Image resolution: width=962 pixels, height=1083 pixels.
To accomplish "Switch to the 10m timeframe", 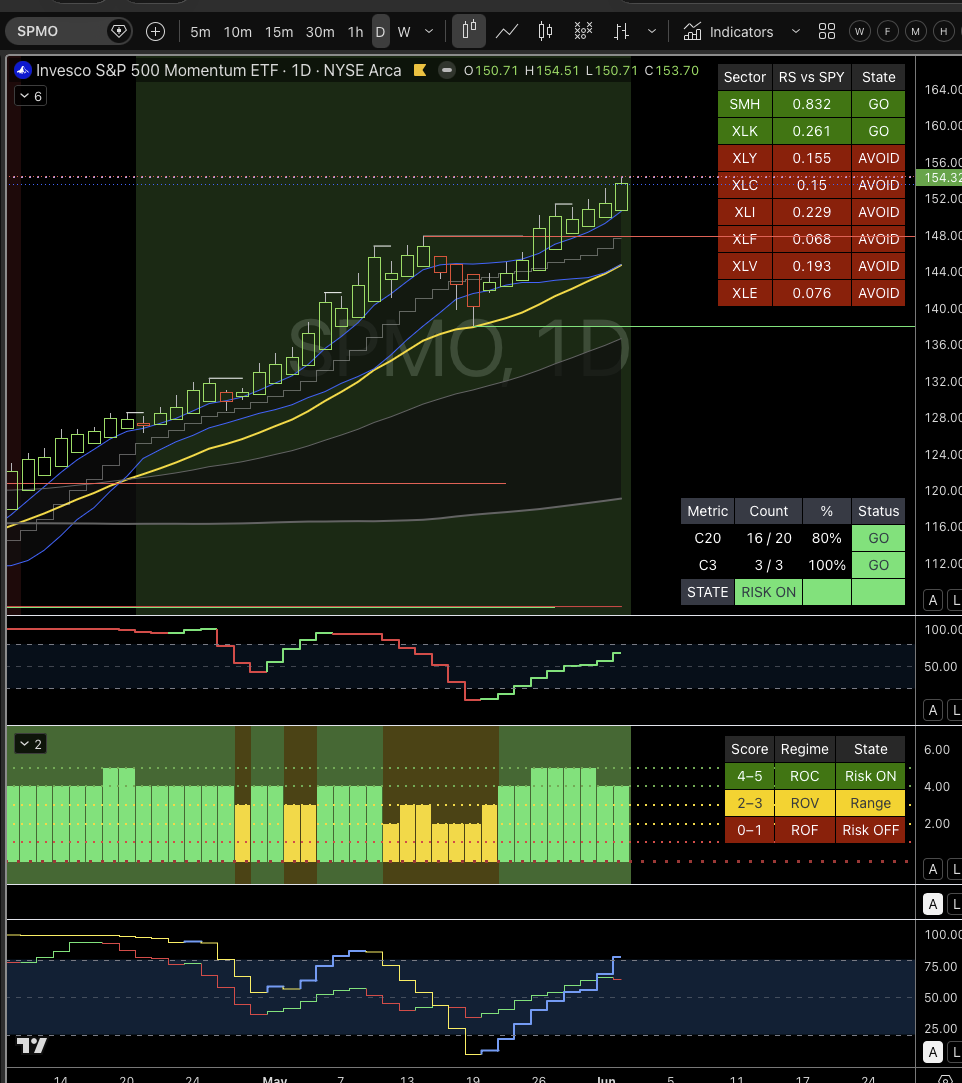I will pyautogui.click(x=238, y=32).
